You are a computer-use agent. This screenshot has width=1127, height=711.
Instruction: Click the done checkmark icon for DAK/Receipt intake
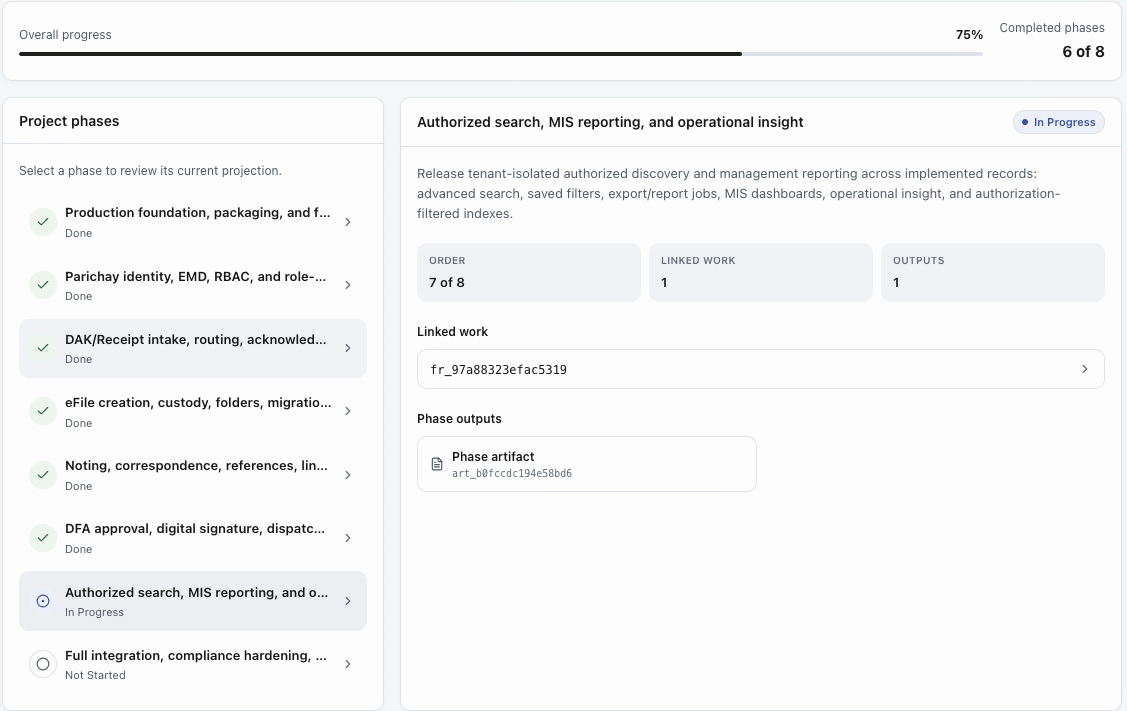[x=43, y=348]
